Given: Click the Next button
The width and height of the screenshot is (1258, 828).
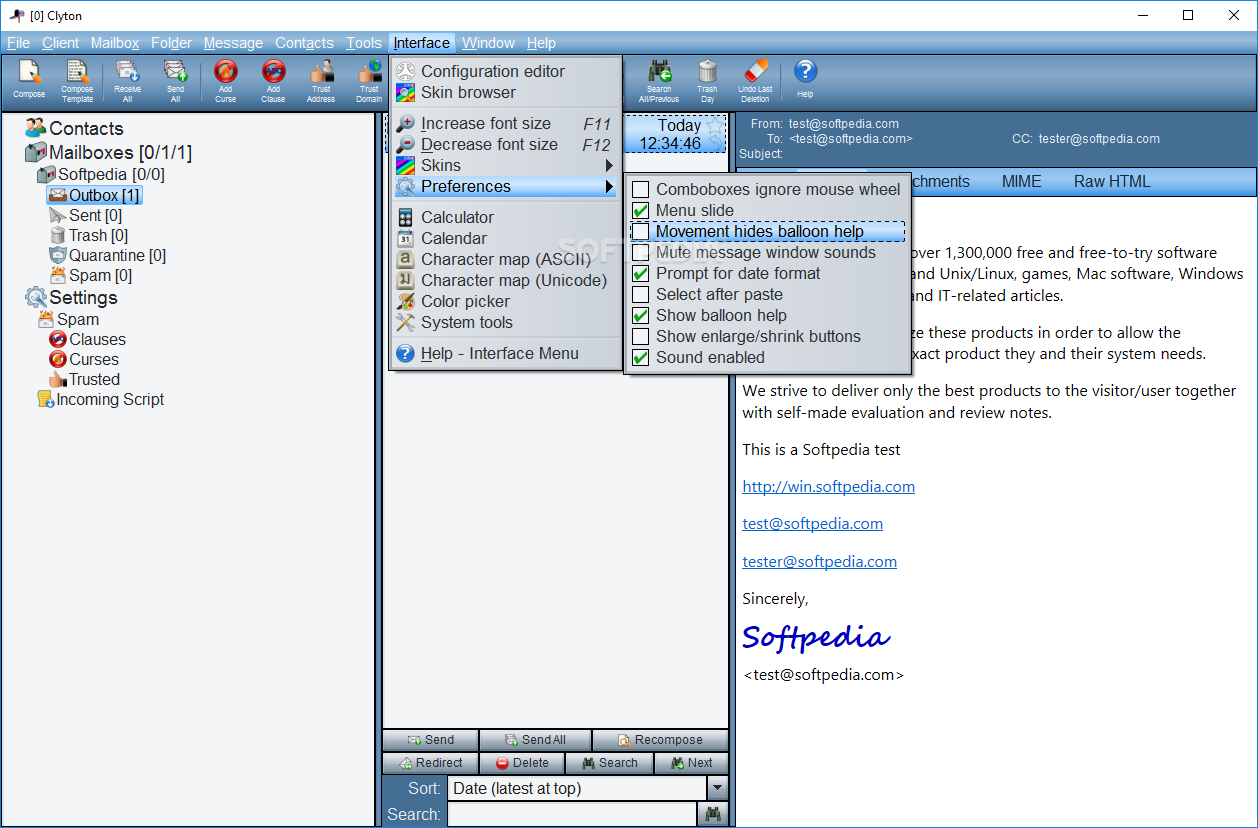Looking at the screenshot, I should pyautogui.click(x=692, y=763).
